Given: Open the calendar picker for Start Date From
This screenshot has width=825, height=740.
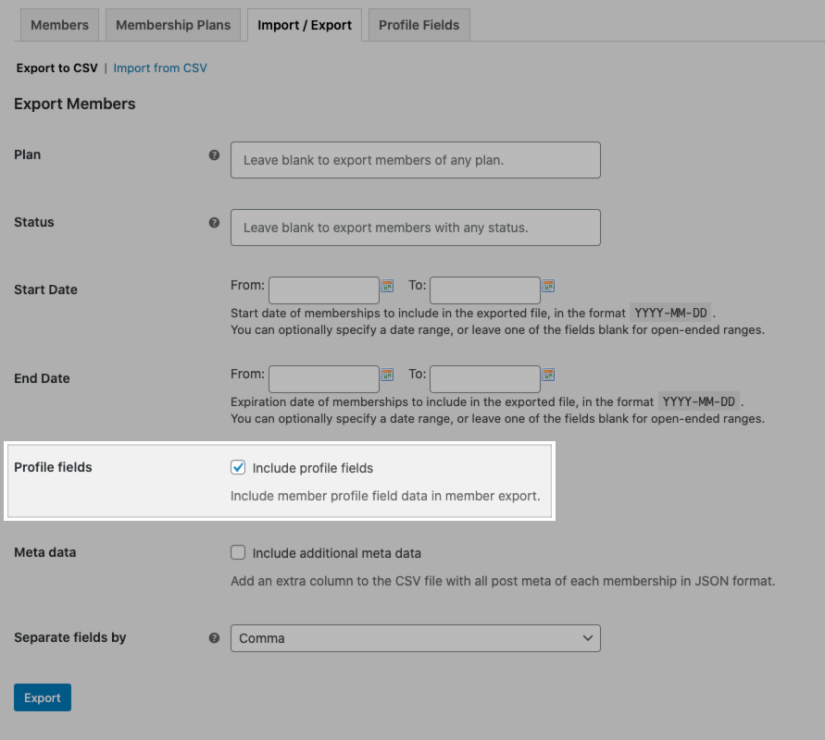Looking at the screenshot, I should tap(388, 285).
